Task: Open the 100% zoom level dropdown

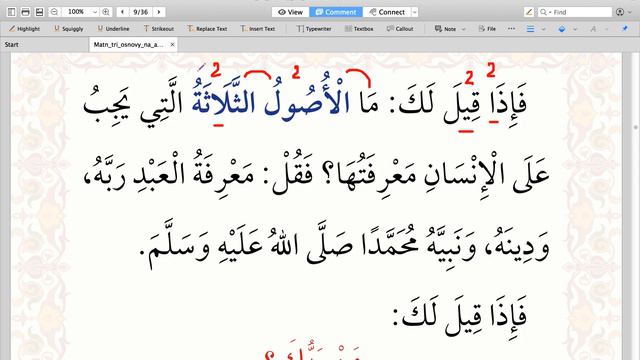Action: tap(95, 12)
